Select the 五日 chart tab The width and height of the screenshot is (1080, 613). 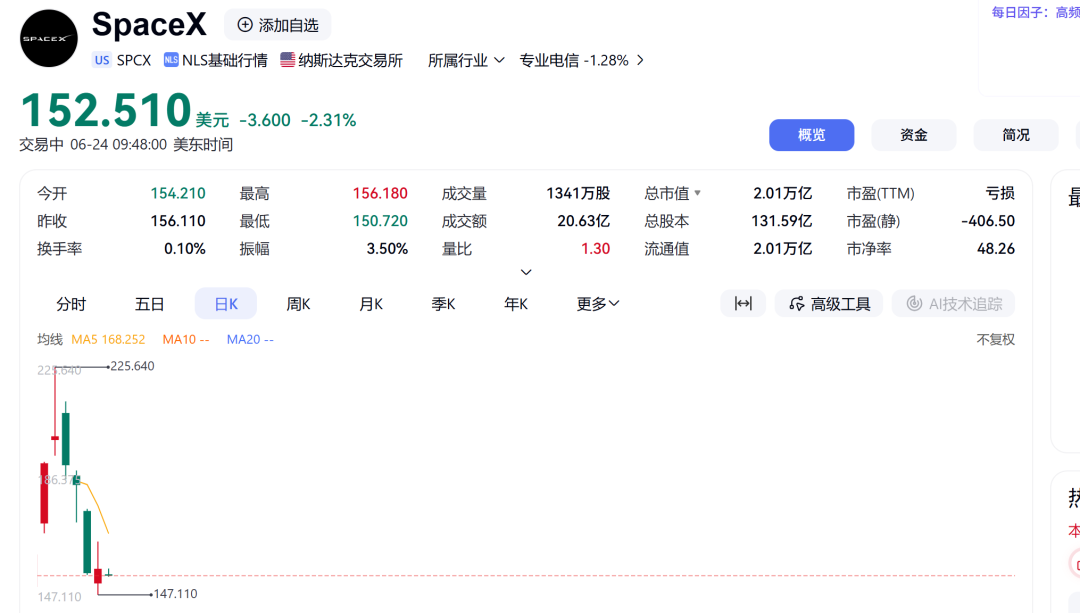point(149,304)
